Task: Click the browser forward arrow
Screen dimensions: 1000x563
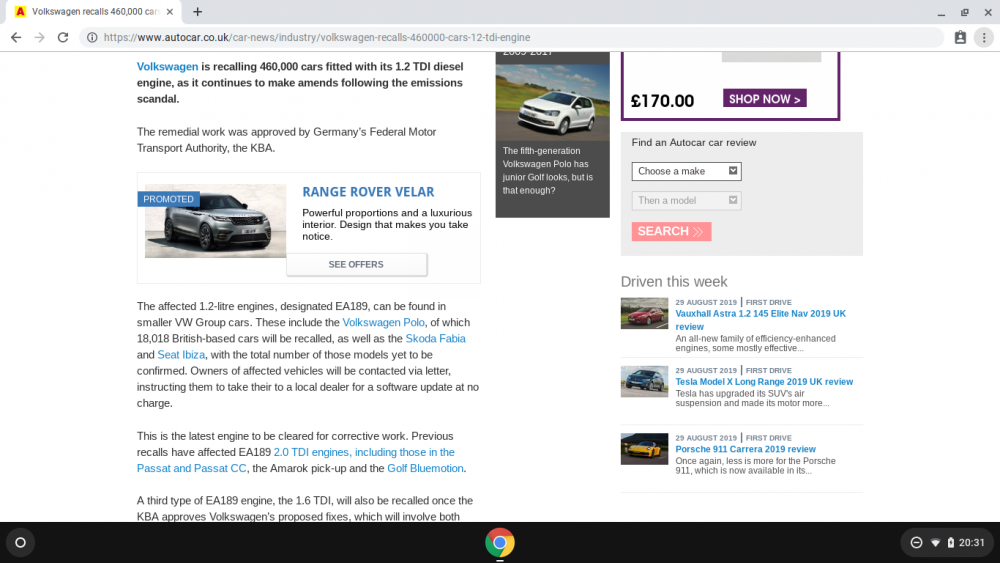Action: click(x=40, y=38)
